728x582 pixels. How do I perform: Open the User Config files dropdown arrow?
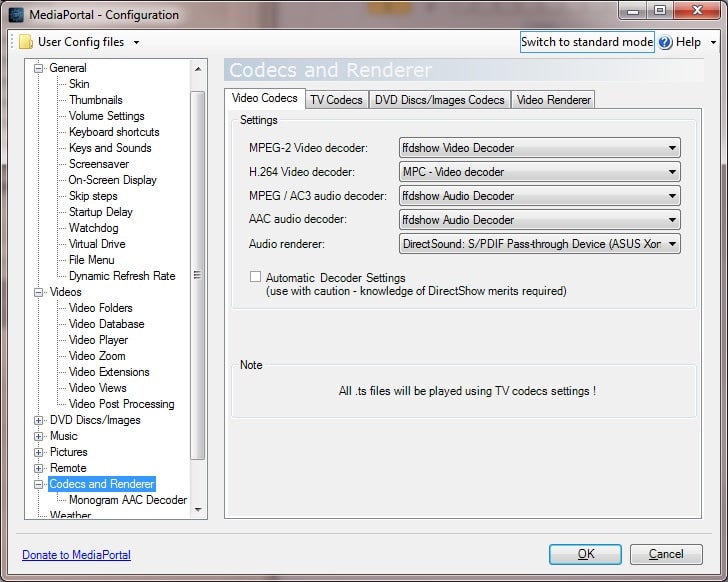pos(136,43)
